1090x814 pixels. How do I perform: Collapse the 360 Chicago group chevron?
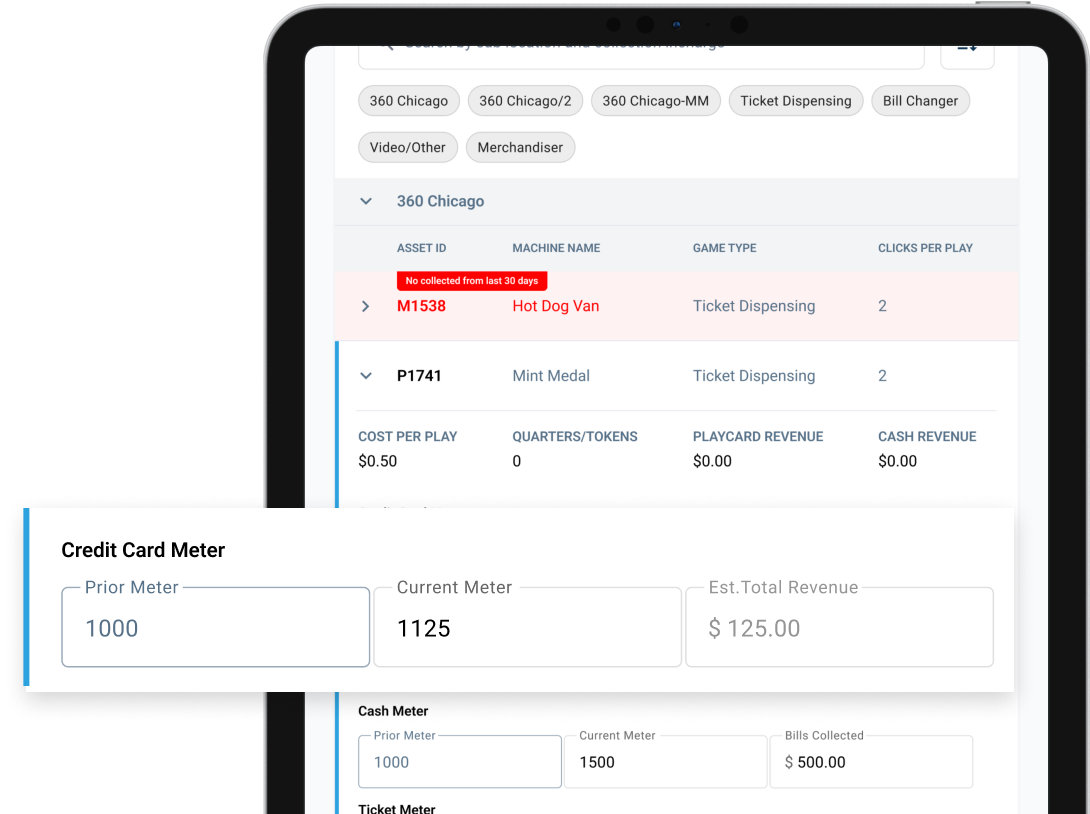point(366,201)
